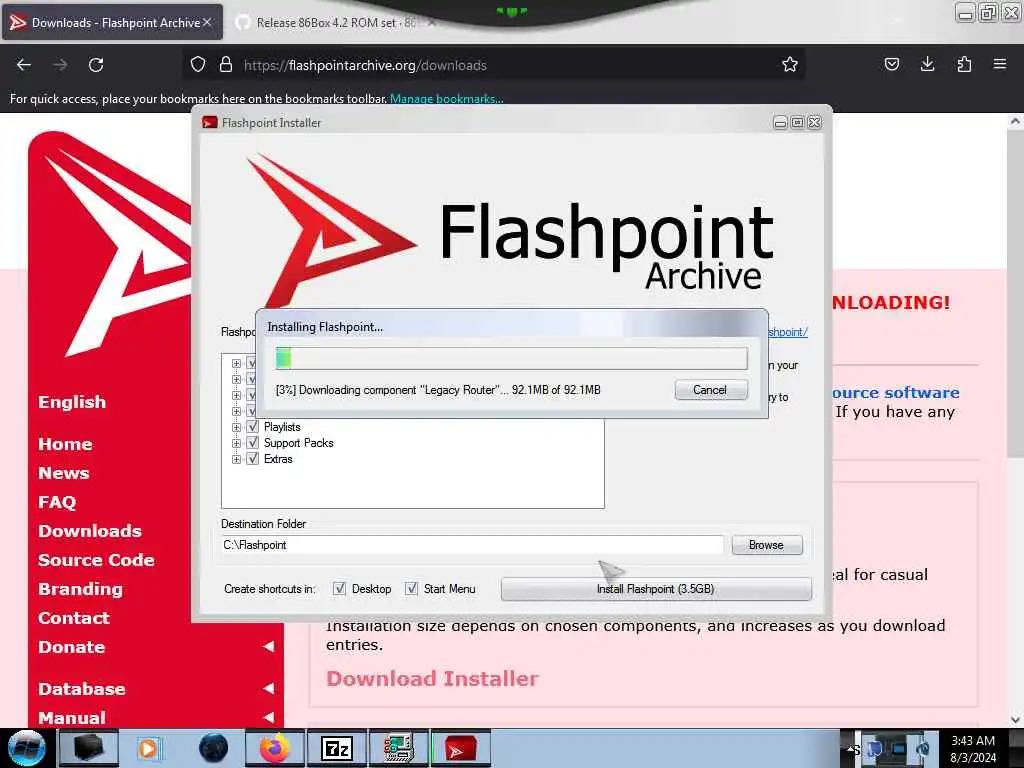Open Branding in the site sidebar
Screen dimensions: 1024x768
(80, 589)
